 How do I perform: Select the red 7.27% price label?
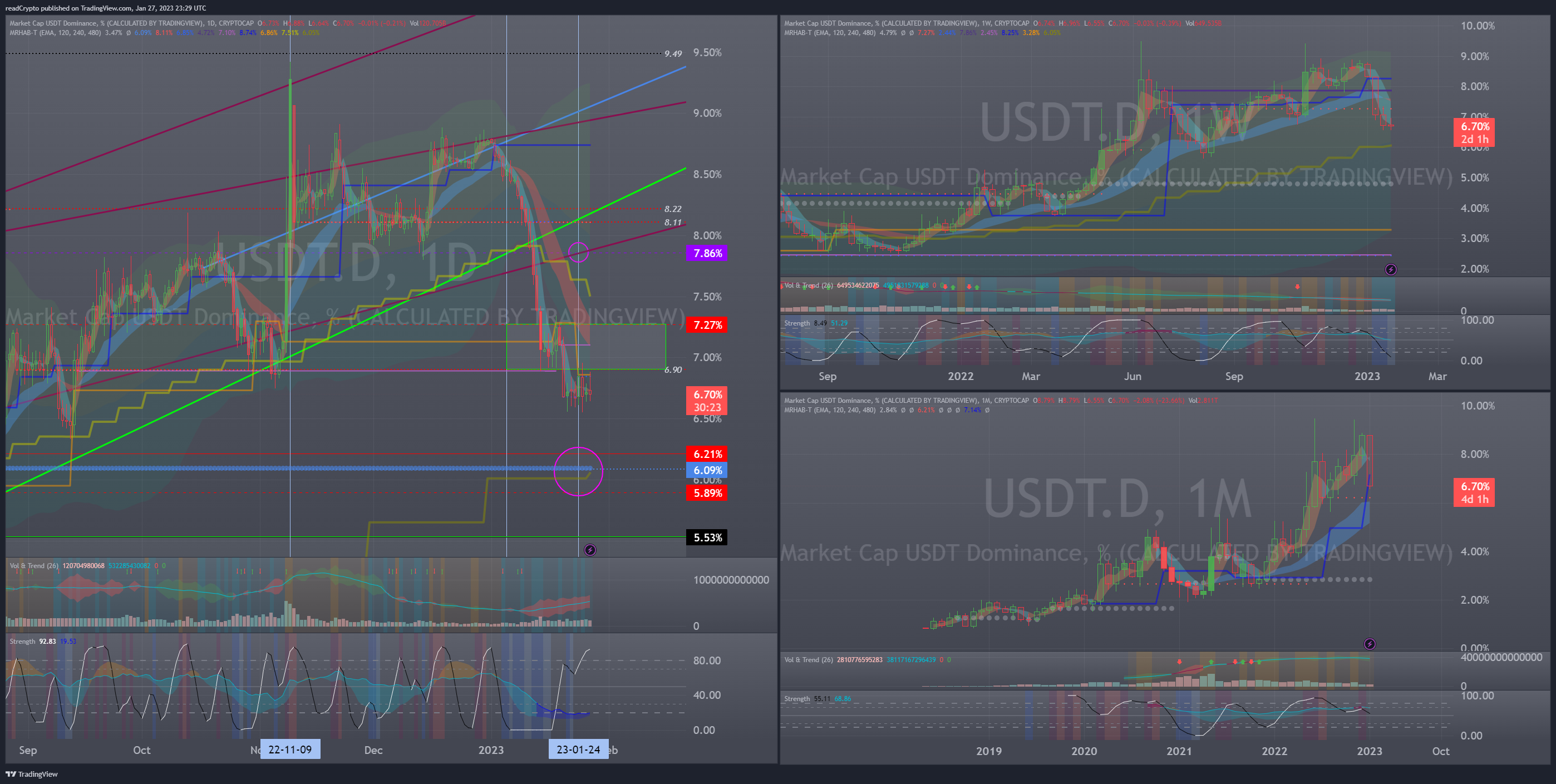(x=707, y=325)
